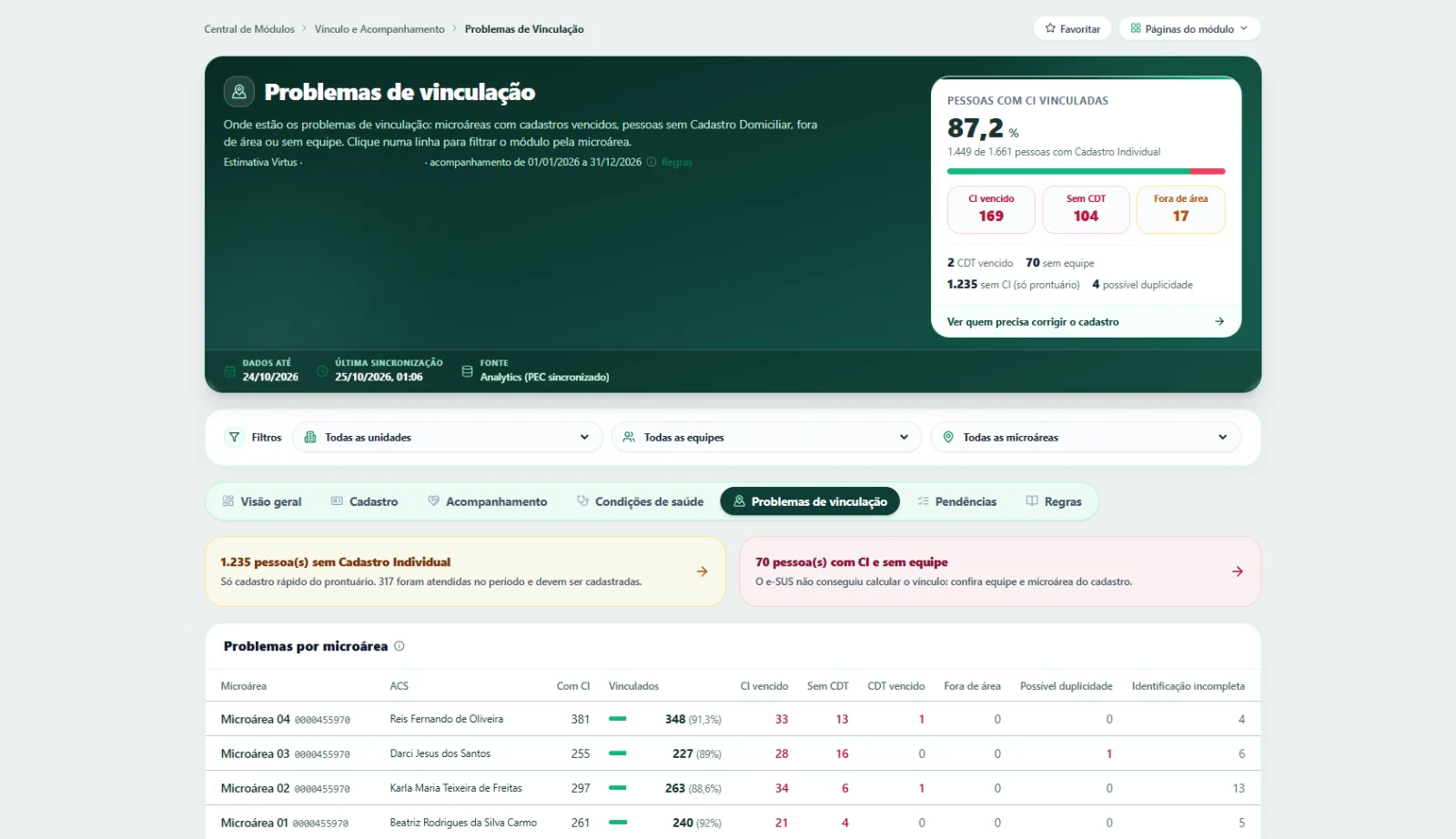Viewport: 1456px width, 839px height.
Task: Expand the Todas as microáreas dropdown
Action: click(1086, 437)
